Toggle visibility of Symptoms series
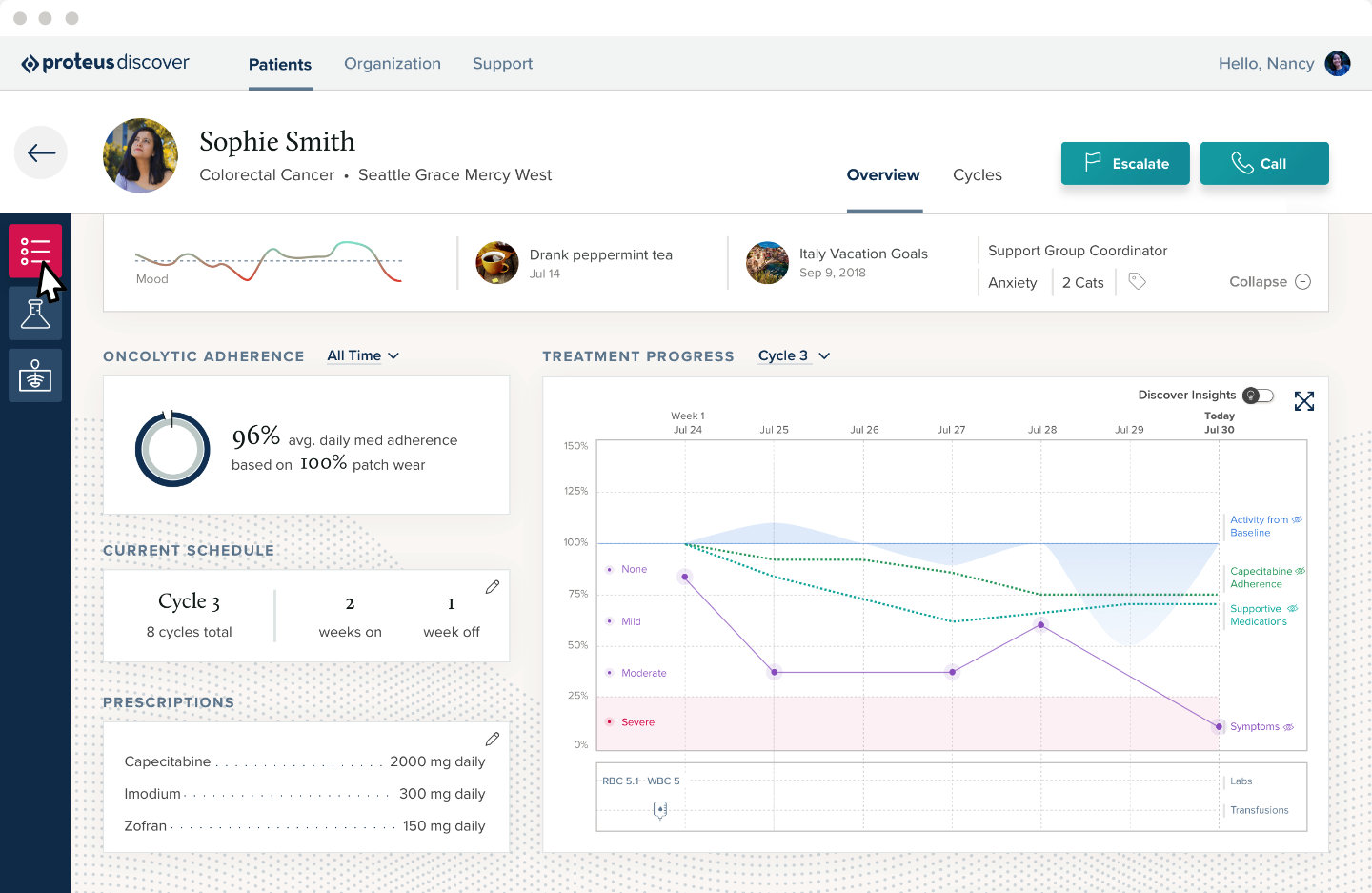This screenshot has width=1372, height=893. click(x=1288, y=727)
